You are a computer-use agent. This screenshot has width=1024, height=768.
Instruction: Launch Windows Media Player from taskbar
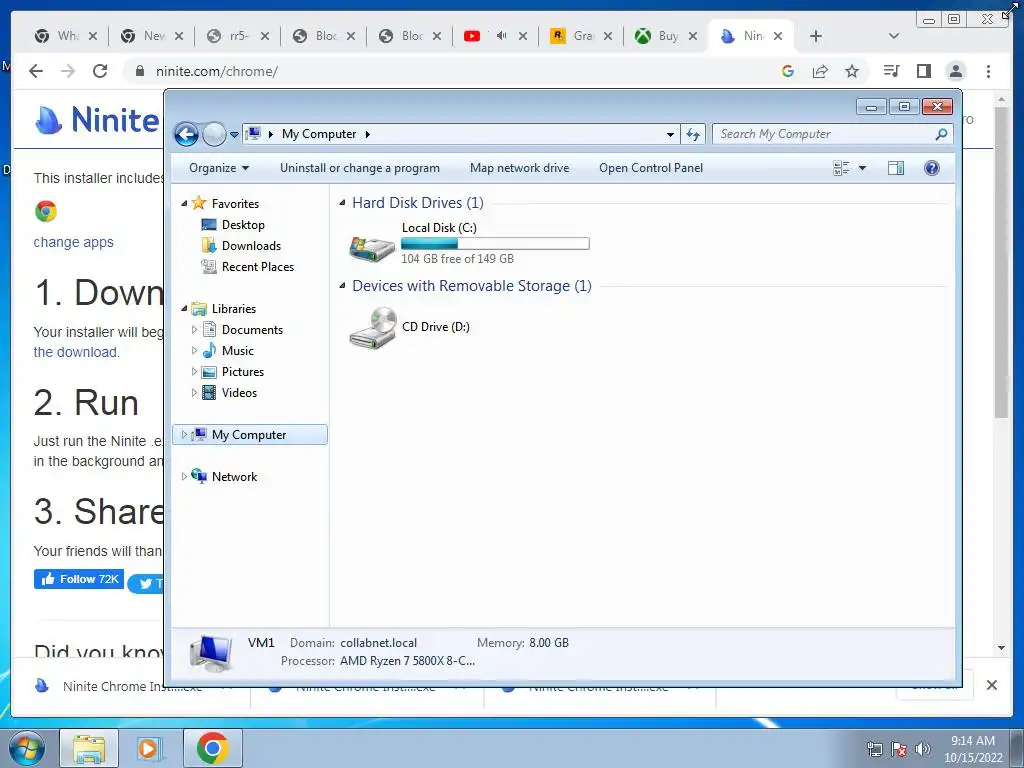[x=150, y=748]
